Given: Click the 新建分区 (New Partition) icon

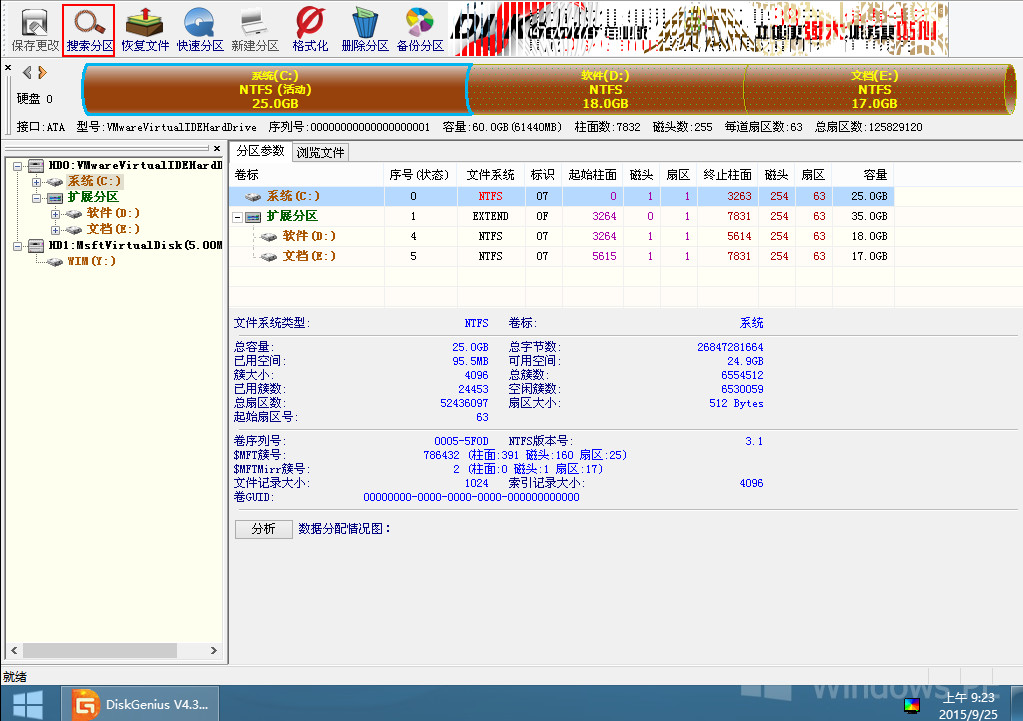Looking at the screenshot, I should tap(255, 29).
